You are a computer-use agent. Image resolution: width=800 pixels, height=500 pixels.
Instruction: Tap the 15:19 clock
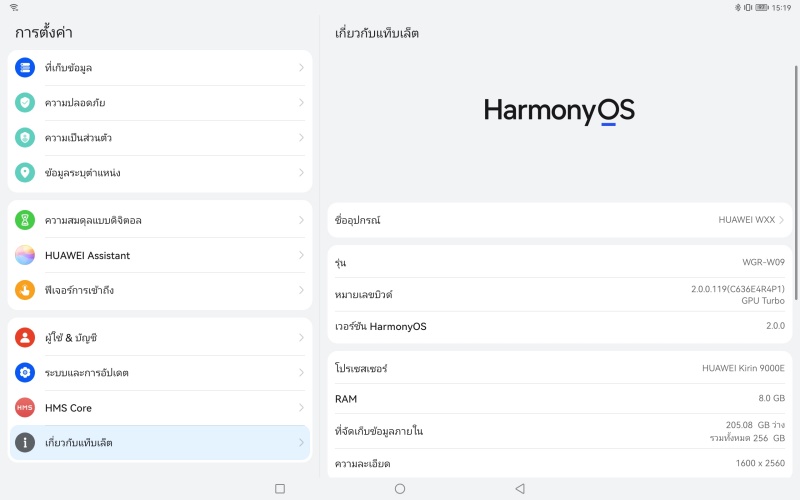pyautogui.click(x=781, y=8)
